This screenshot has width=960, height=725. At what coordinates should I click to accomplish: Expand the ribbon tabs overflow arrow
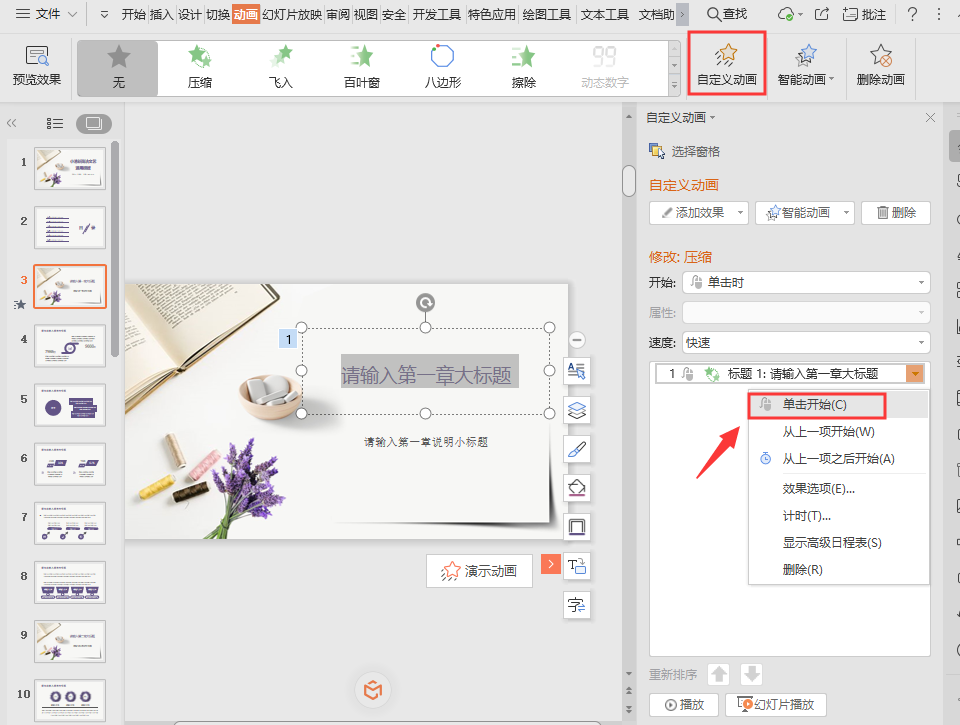tap(682, 14)
